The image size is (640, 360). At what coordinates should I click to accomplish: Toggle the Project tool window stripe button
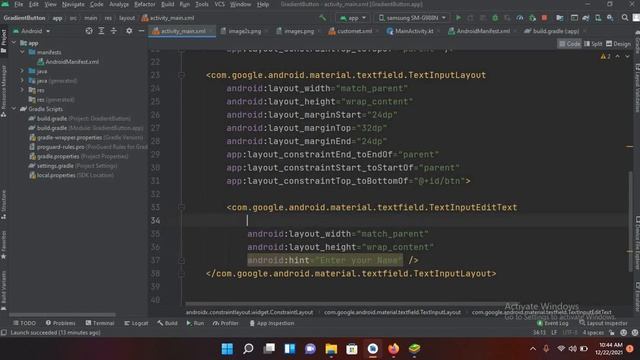(4, 41)
